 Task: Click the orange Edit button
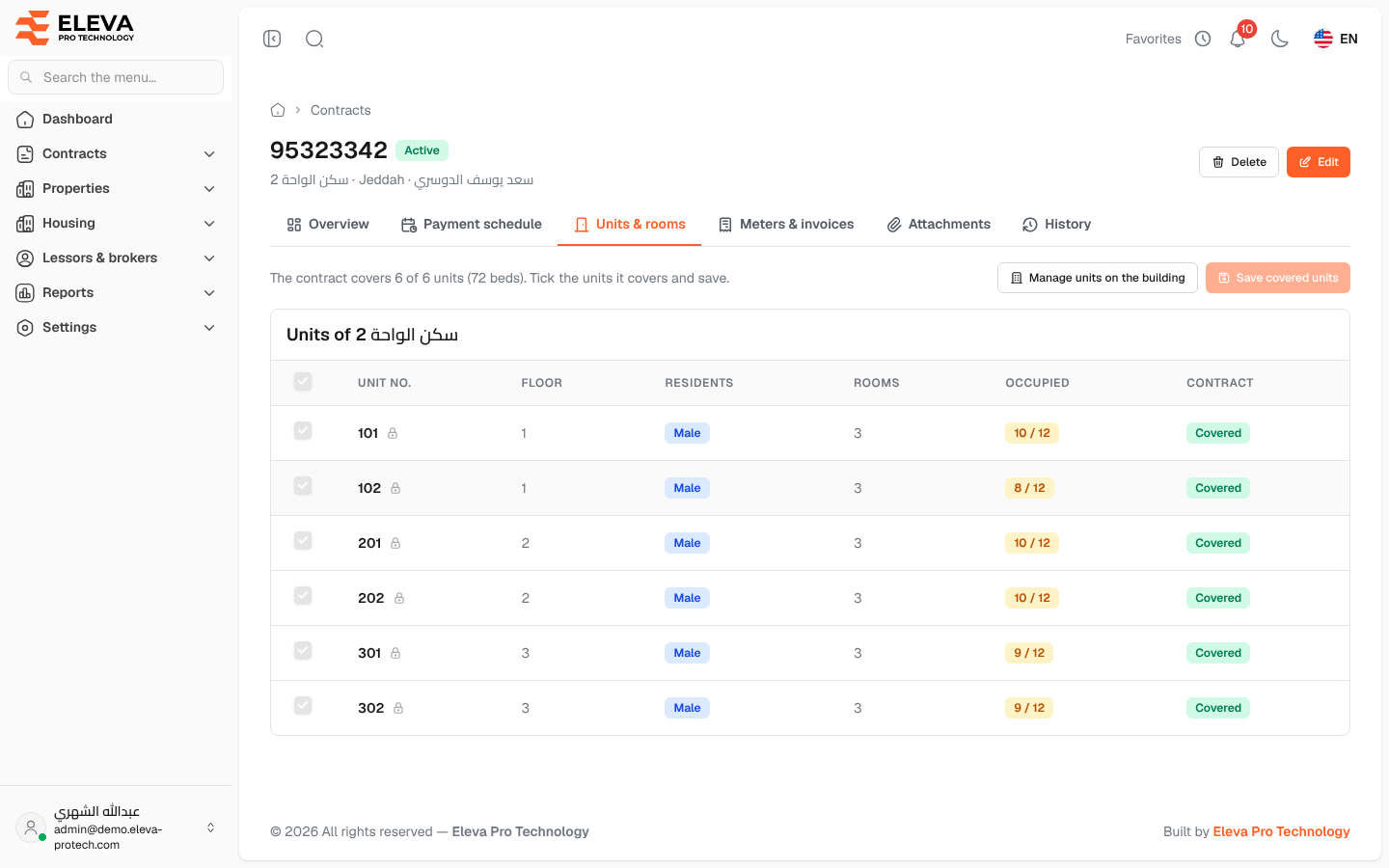(x=1319, y=162)
